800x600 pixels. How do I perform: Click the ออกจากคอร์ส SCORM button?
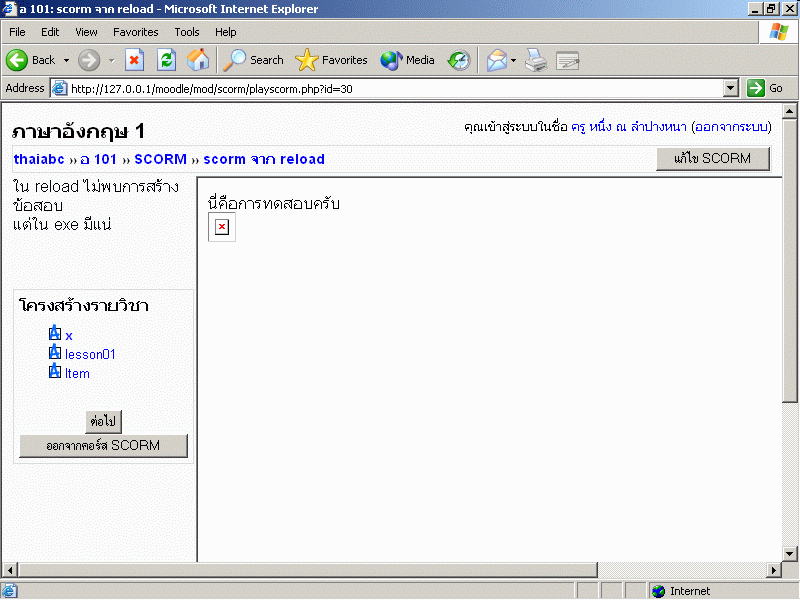[x=103, y=445]
